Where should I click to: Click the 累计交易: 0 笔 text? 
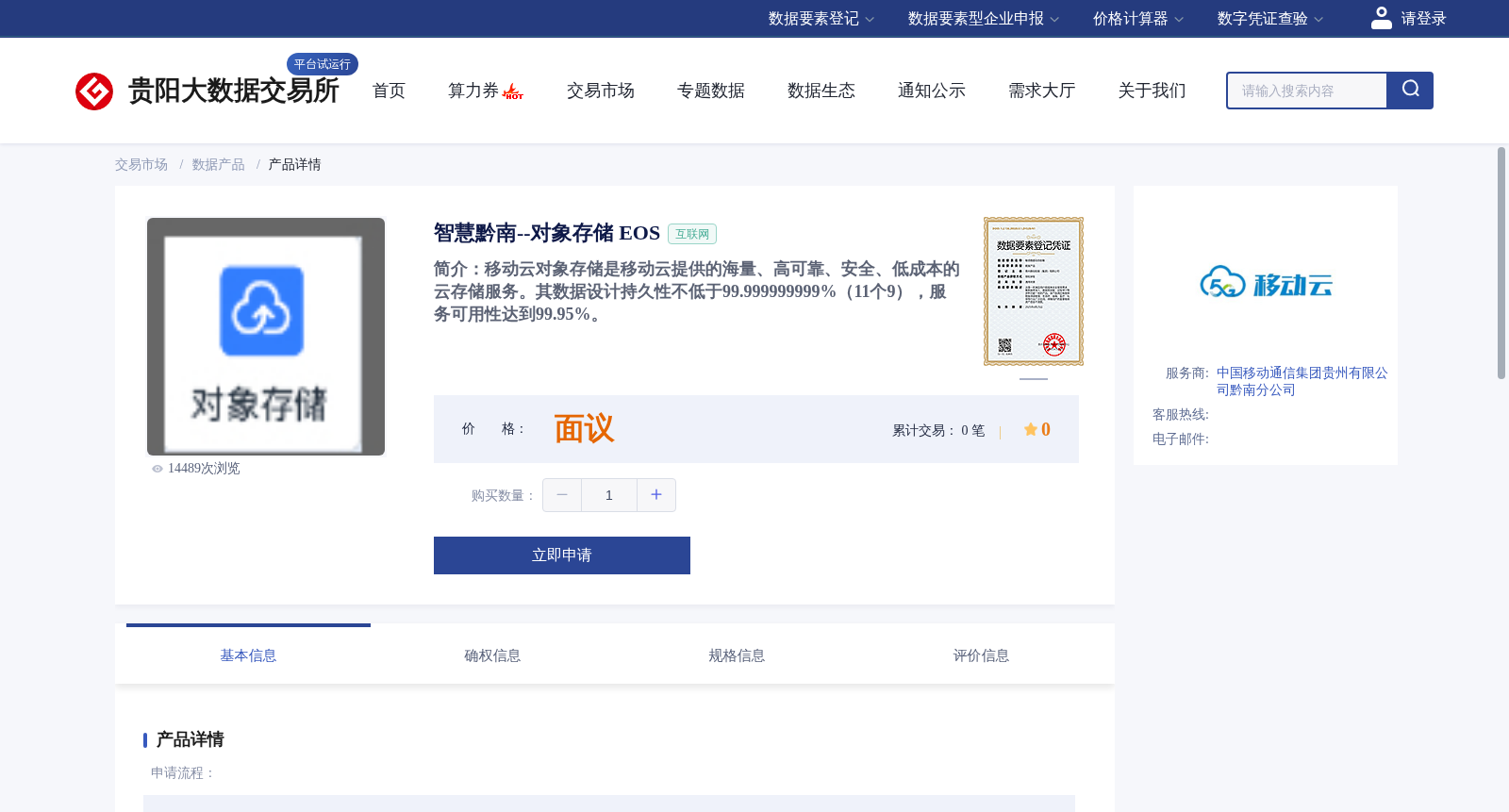[938, 430]
